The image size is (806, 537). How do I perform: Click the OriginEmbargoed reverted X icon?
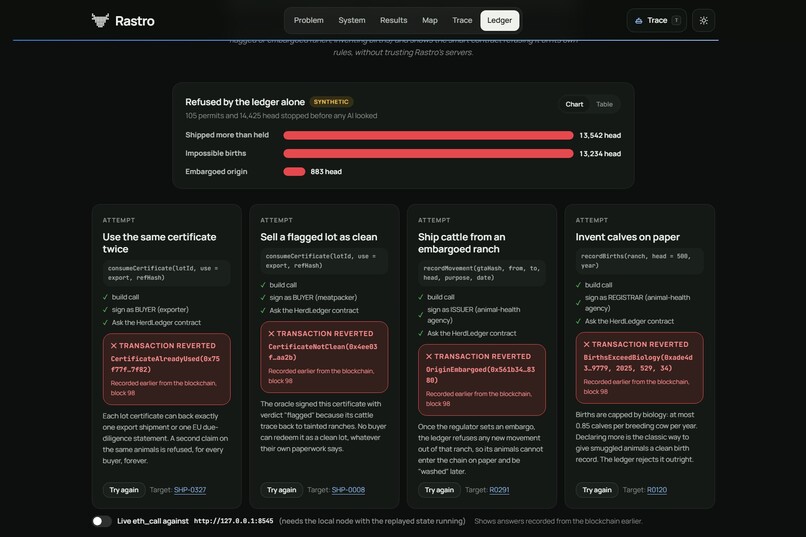point(429,356)
